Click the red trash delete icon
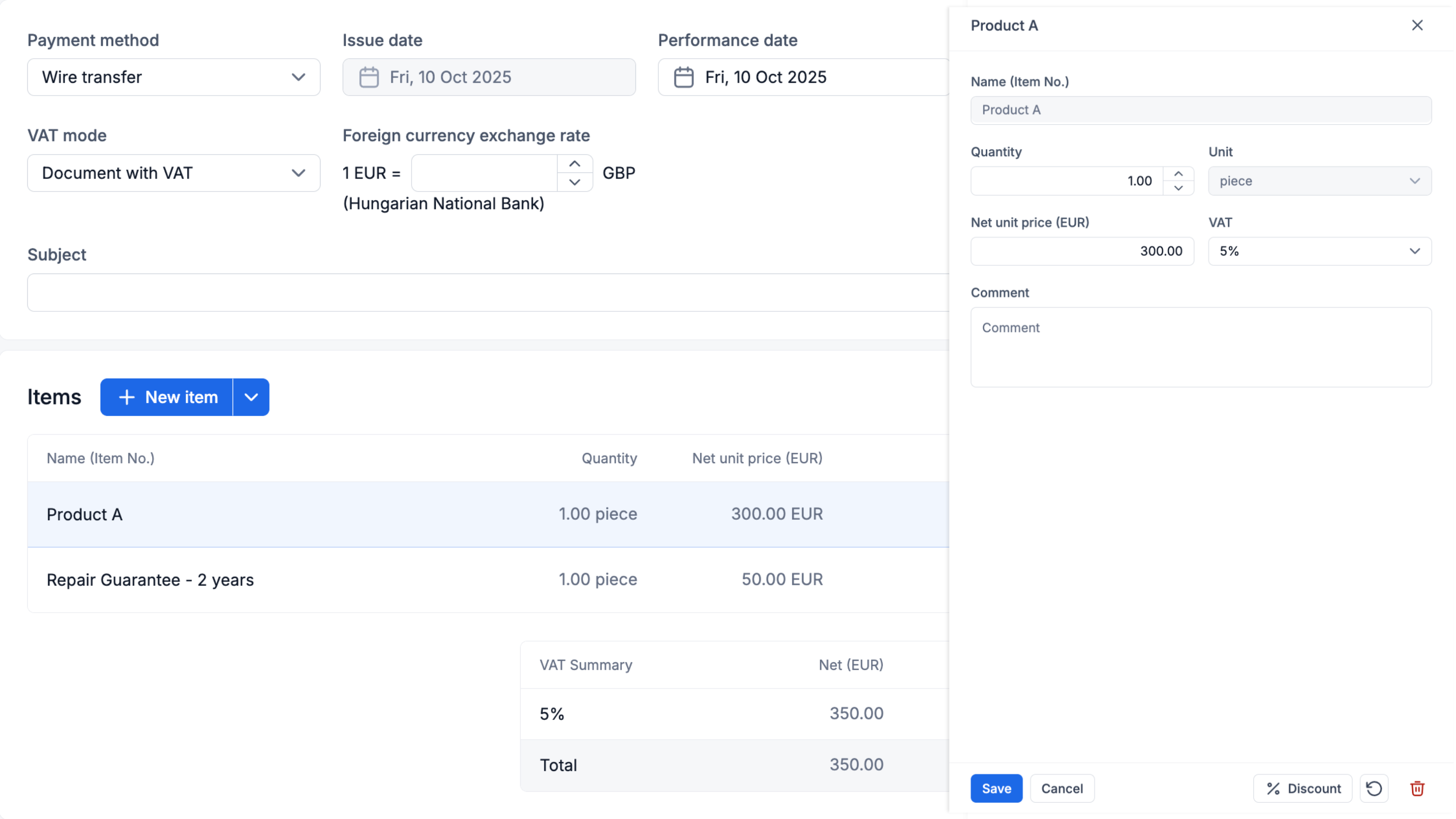 point(1417,789)
